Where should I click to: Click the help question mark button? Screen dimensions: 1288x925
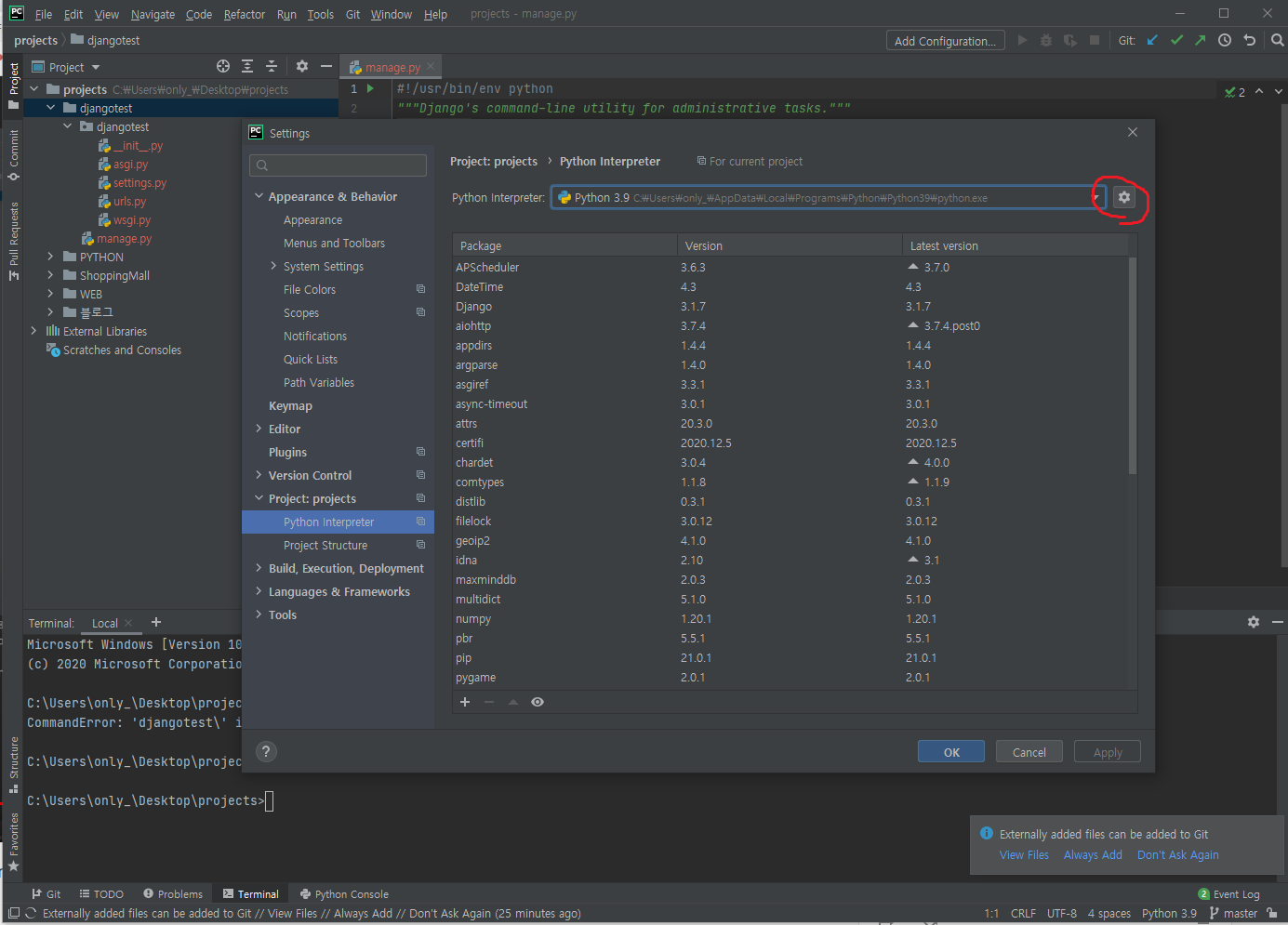tap(266, 752)
